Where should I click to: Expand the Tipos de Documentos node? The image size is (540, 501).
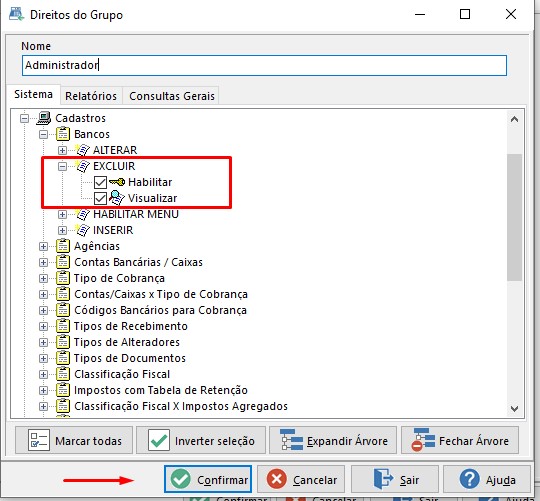(x=43, y=358)
